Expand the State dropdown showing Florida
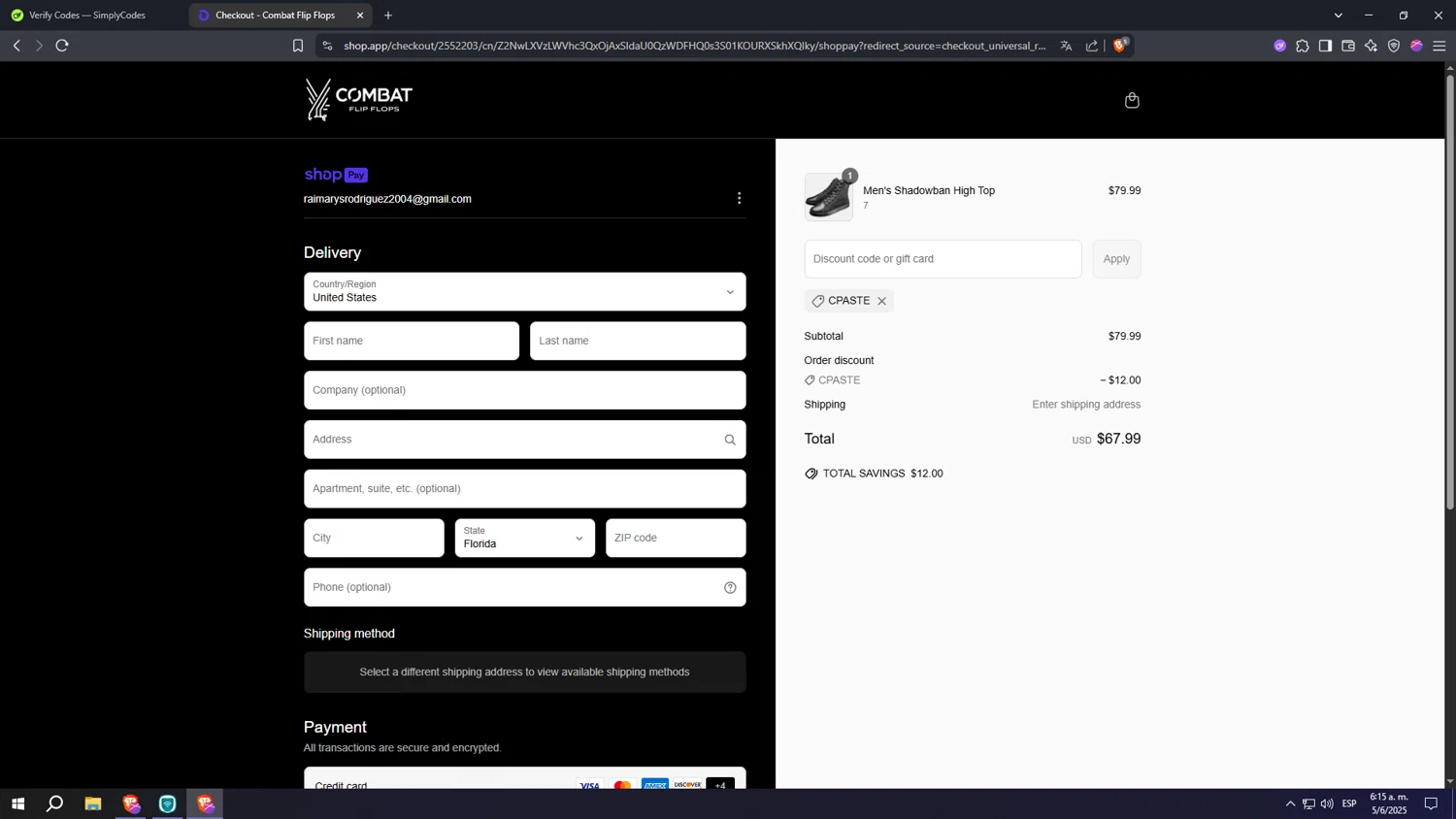The width and height of the screenshot is (1456, 819). click(525, 539)
